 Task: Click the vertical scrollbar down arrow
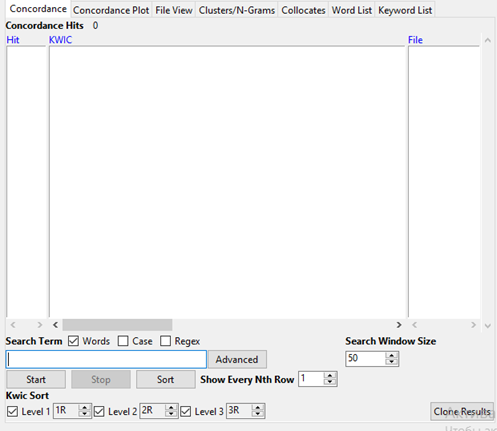click(x=488, y=326)
